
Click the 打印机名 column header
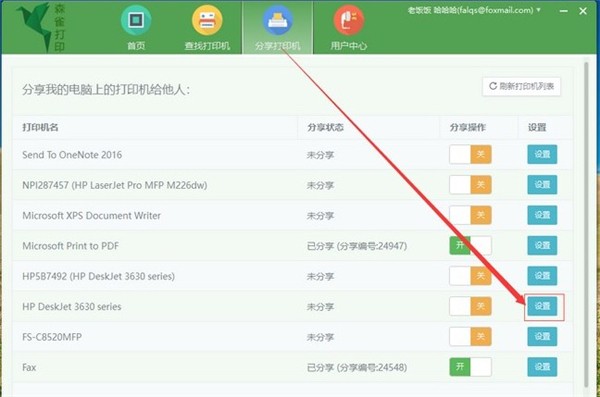(x=40, y=127)
